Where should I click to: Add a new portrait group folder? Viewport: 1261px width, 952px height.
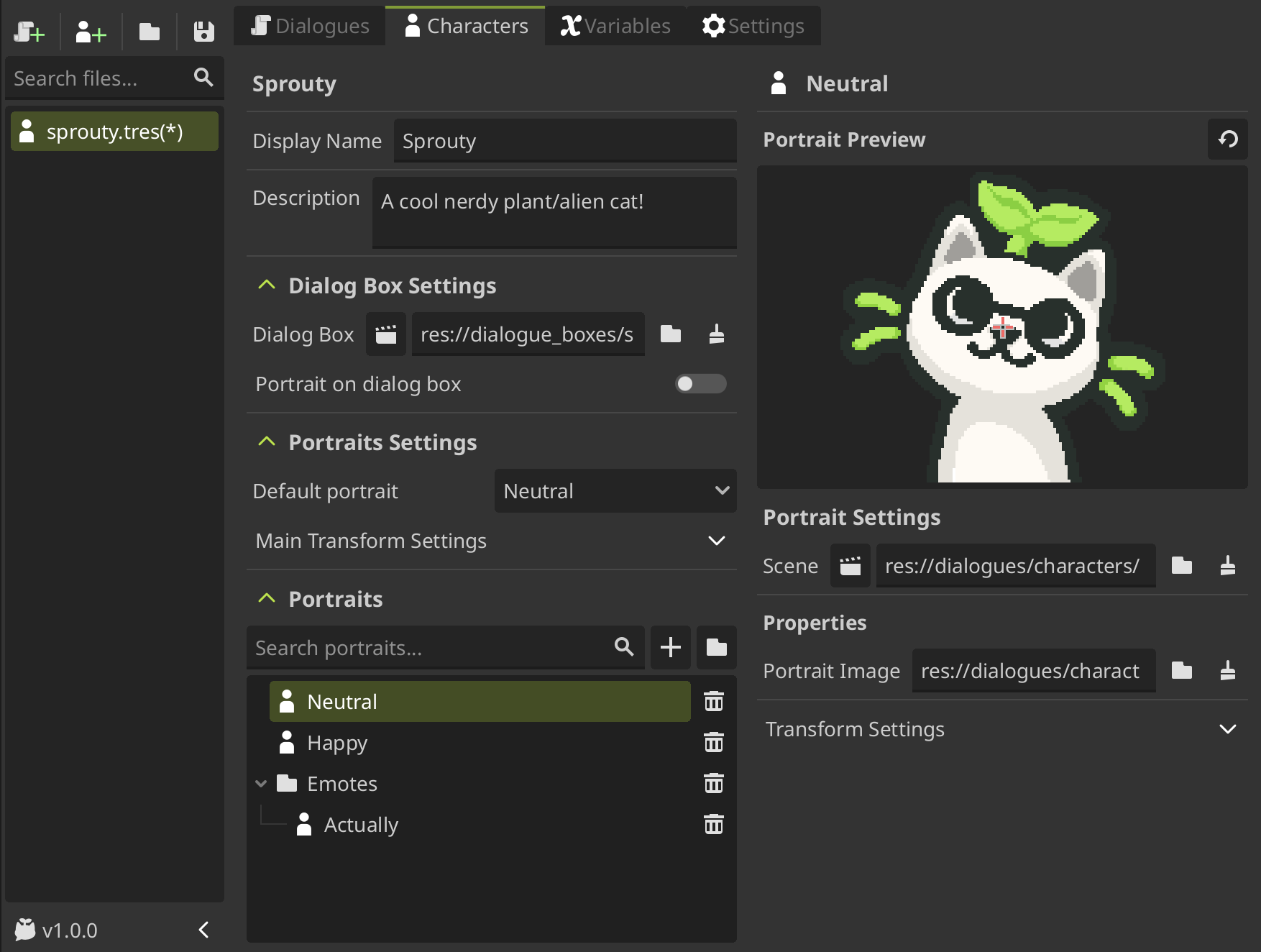[x=716, y=647]
